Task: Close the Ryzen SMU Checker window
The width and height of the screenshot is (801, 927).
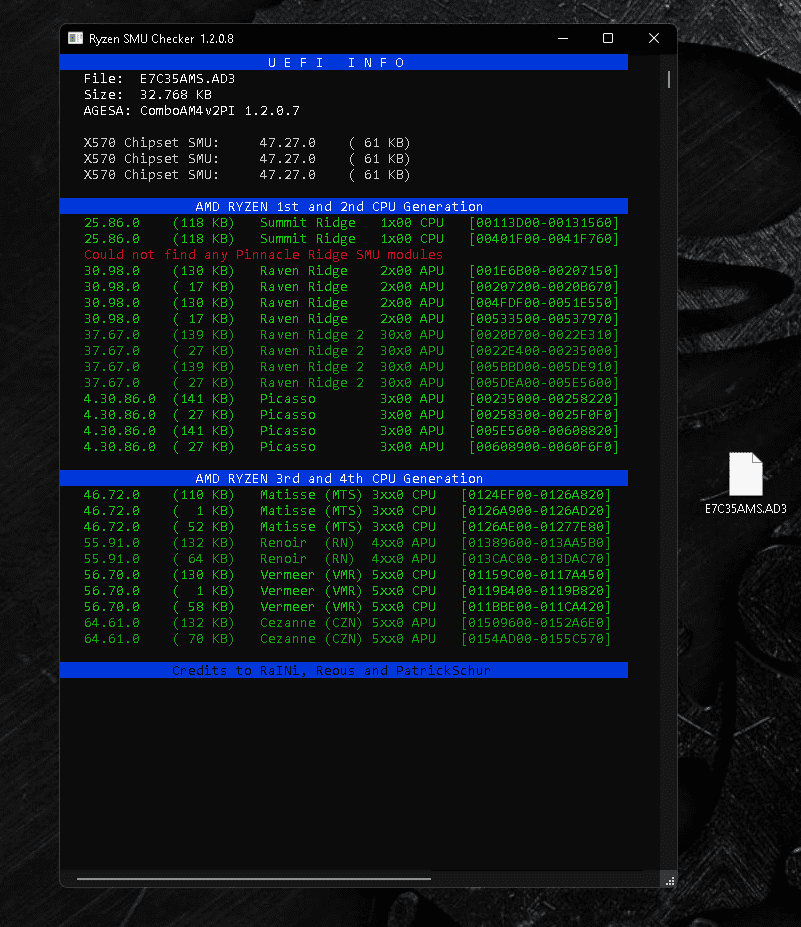Action: [x=653, y=38]
